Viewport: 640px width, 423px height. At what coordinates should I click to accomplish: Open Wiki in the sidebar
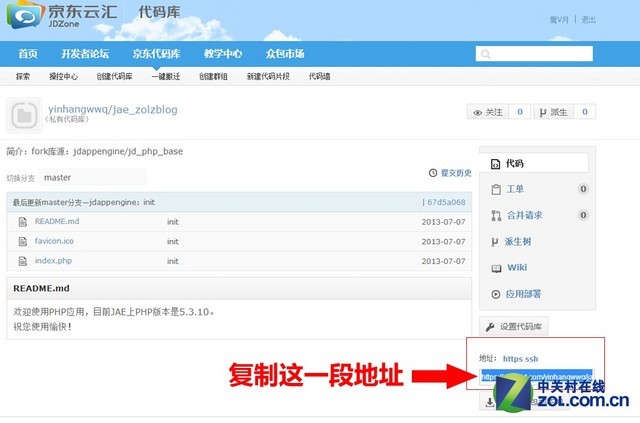[517, 267]
